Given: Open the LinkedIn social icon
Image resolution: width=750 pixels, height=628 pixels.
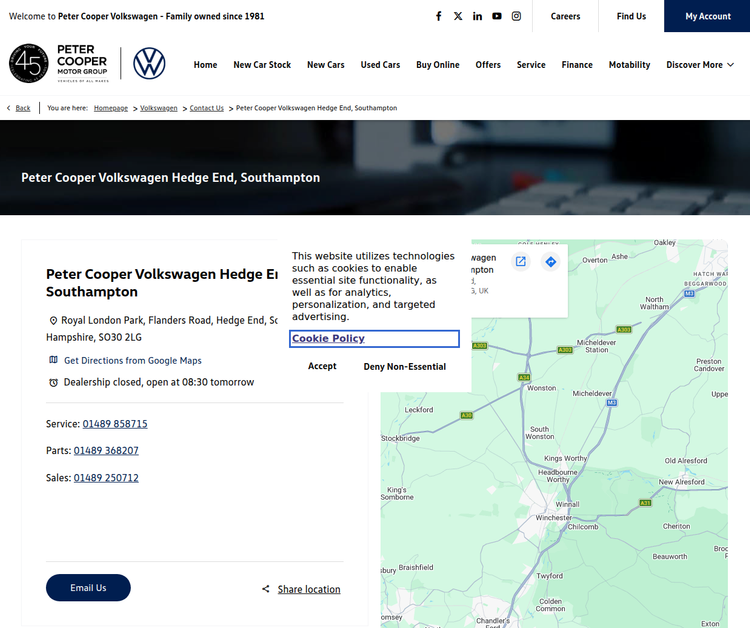Looking at the screenshot, I should 477,16.
